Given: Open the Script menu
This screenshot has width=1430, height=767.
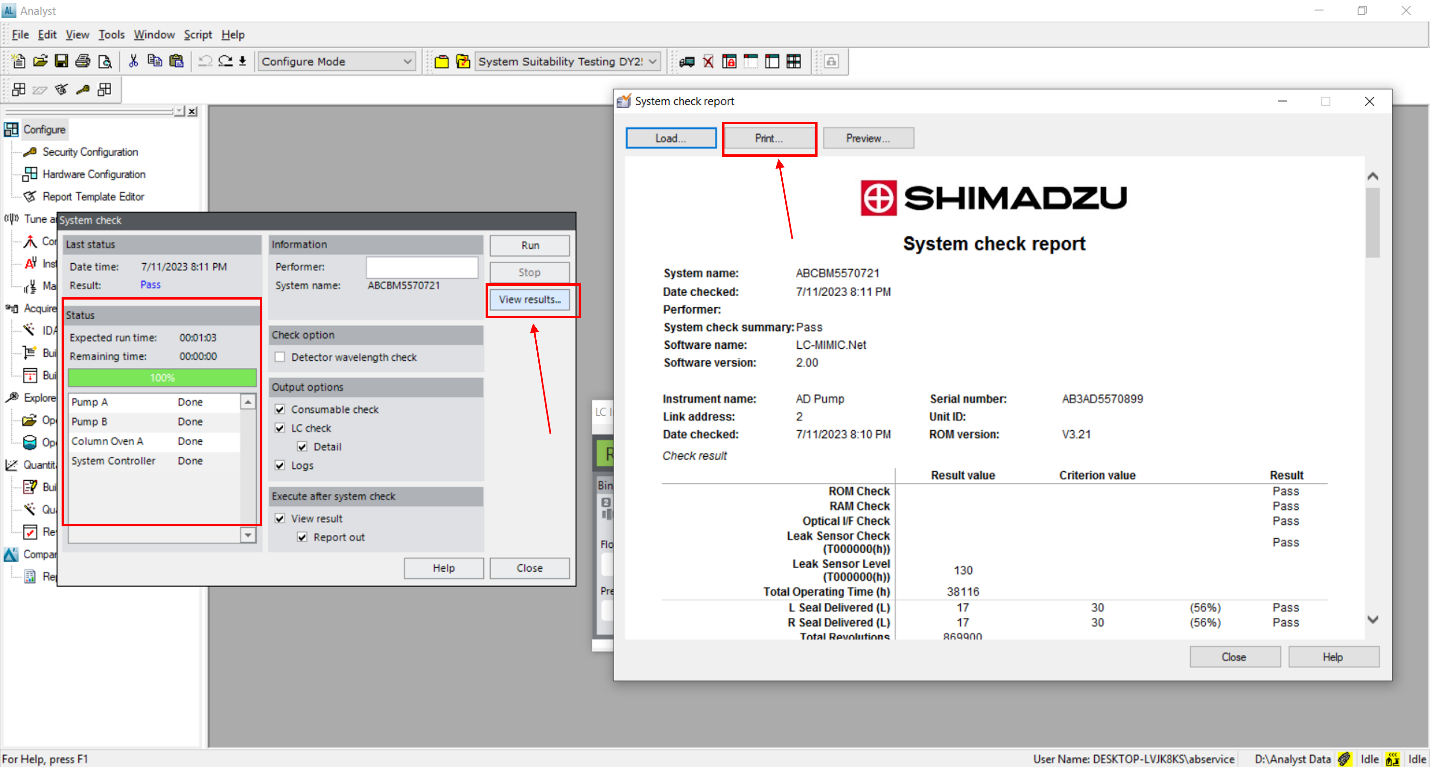Looking at the screenshot, I should pyautogui.click(x=196, y=34).
